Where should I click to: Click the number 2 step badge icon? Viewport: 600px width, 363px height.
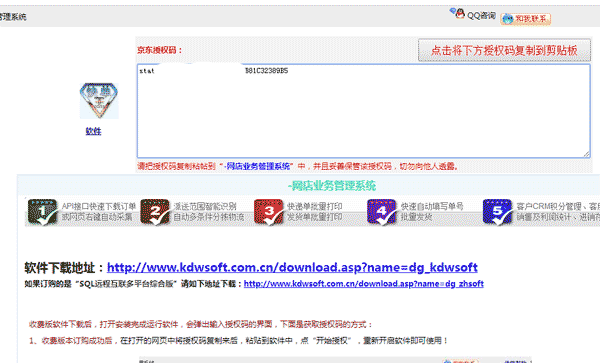[x=155, y=212]
